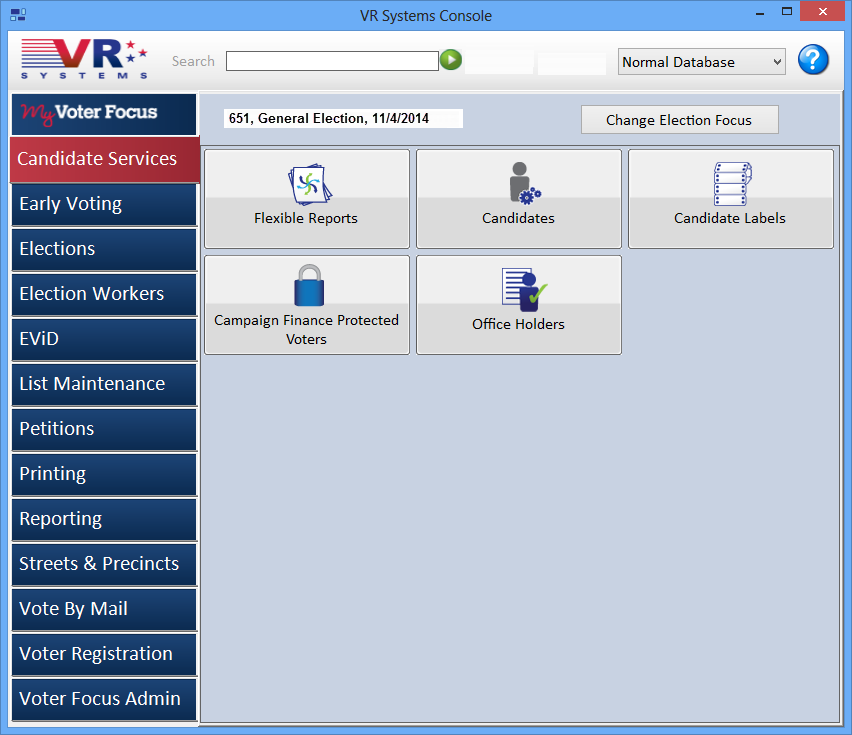The height and width of the screenshot is (735, 852).
Task: Go to Voter Registration section
Action: (x=104, y=655)
